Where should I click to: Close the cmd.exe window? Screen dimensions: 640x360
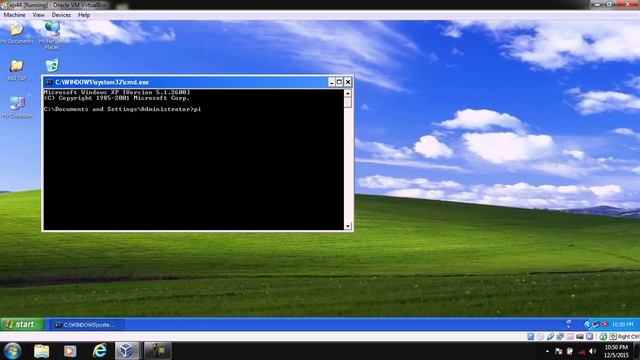[348, 82]
